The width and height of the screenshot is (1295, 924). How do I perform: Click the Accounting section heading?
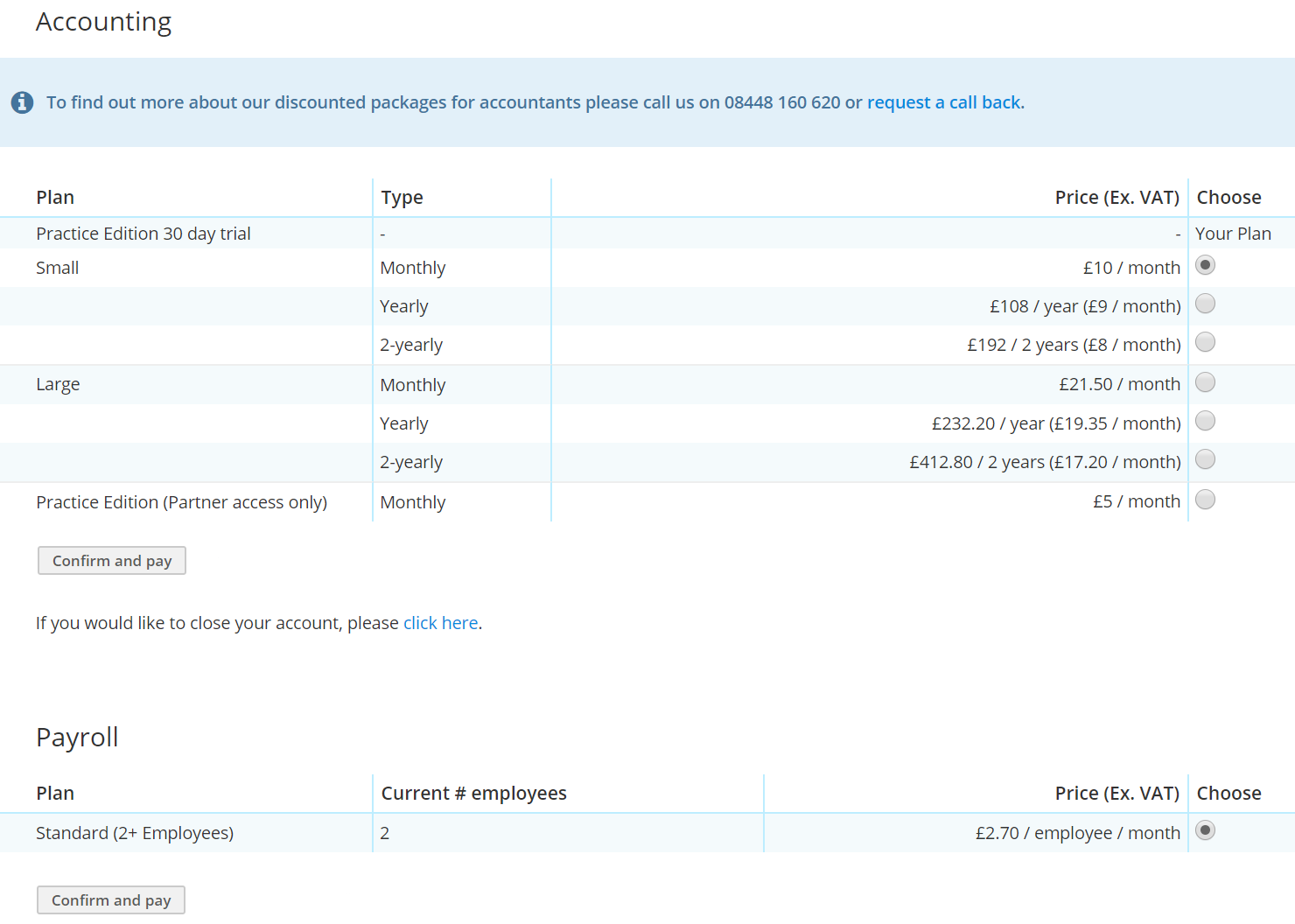pyautogui.click(x=104, y=22)
